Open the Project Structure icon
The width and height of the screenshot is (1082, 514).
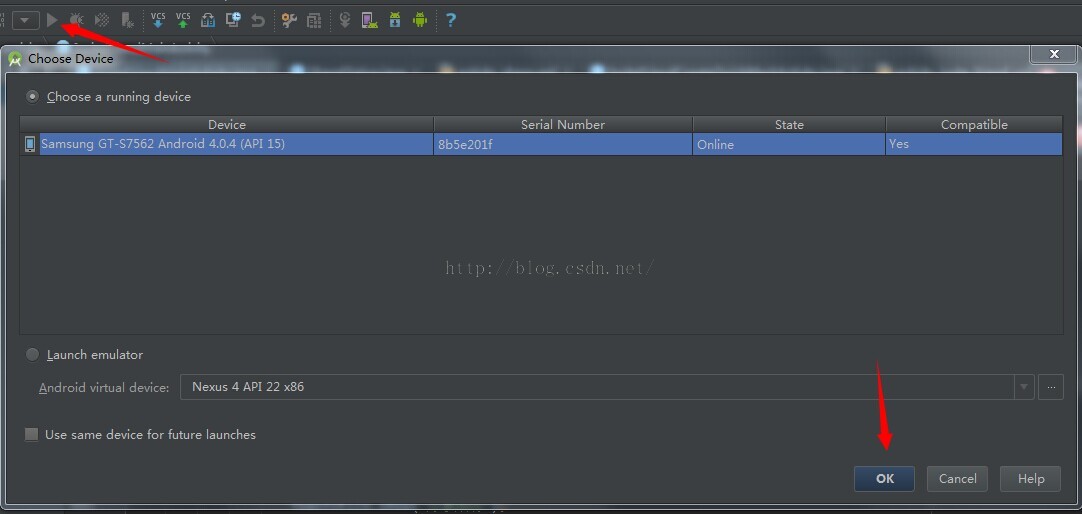click(x=314, y=20)
